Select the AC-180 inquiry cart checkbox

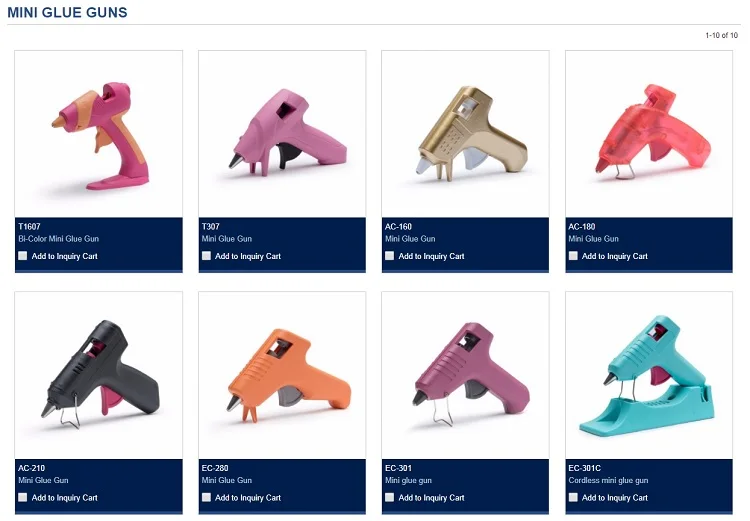[573, 256]
